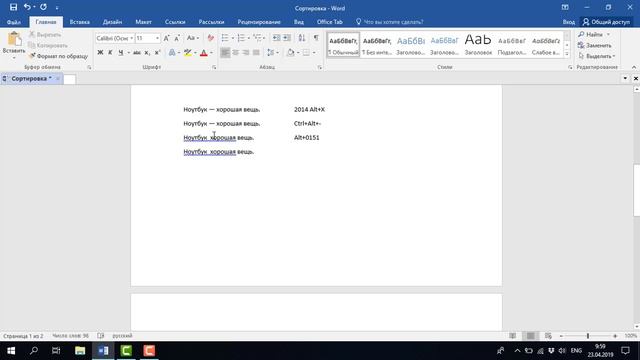Click Формат по образцу (Format Painter)
The width and height of the screenshot is (640, 360).
click(x=58, y=56)
